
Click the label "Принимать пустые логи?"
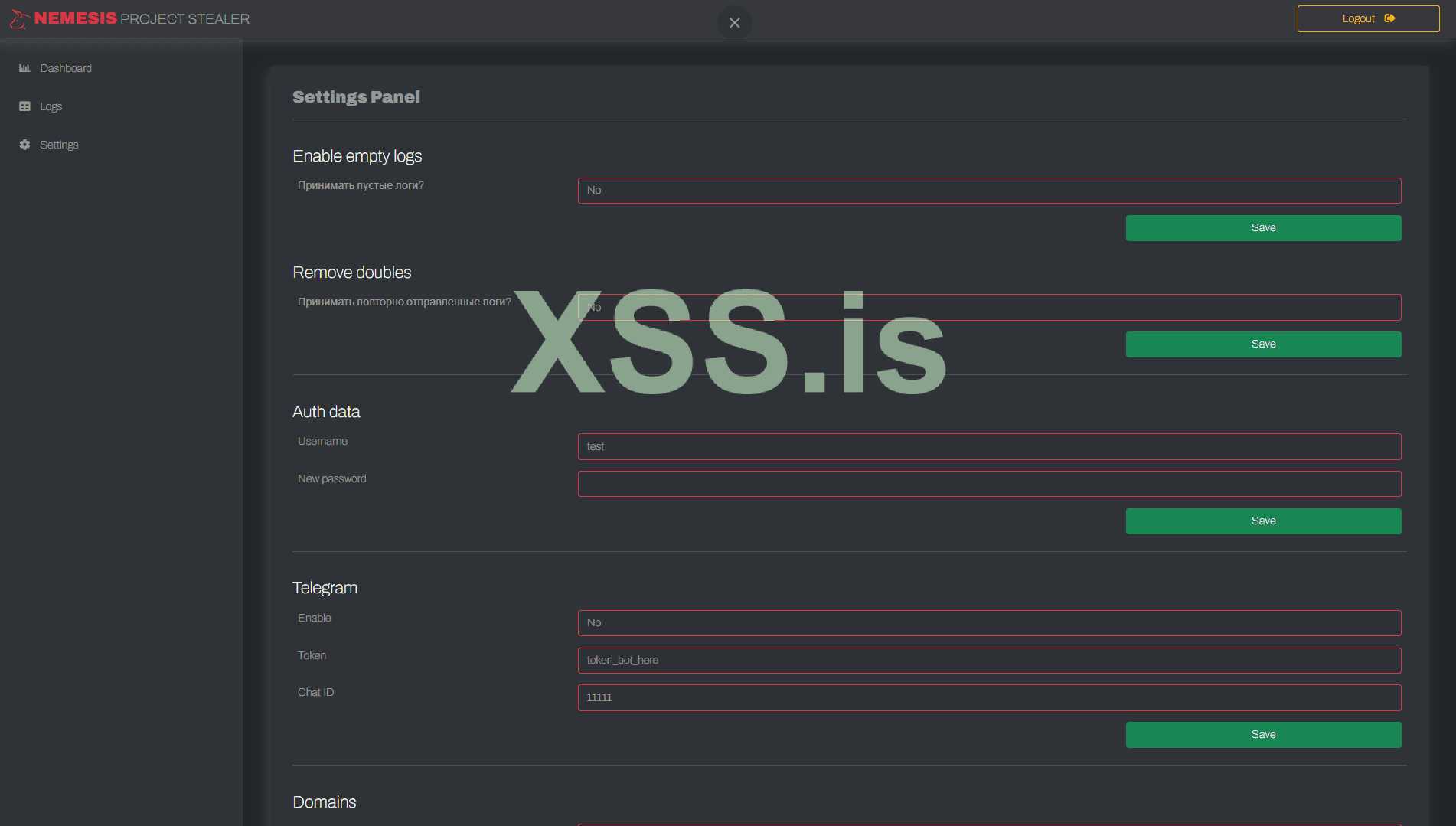(361, 185)
